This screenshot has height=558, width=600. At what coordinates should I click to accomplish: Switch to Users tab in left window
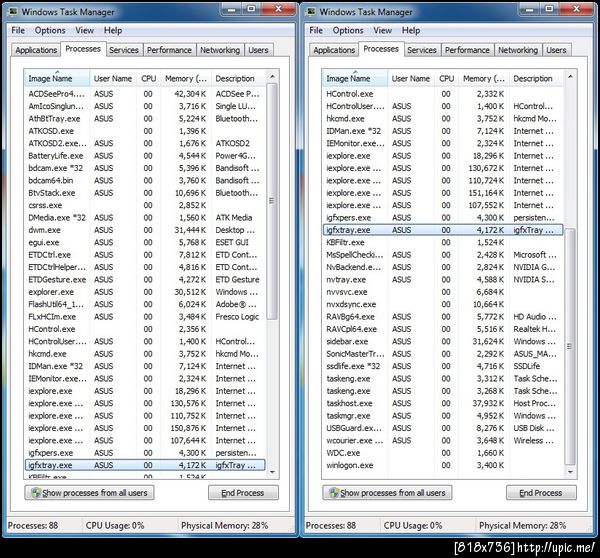258,50
